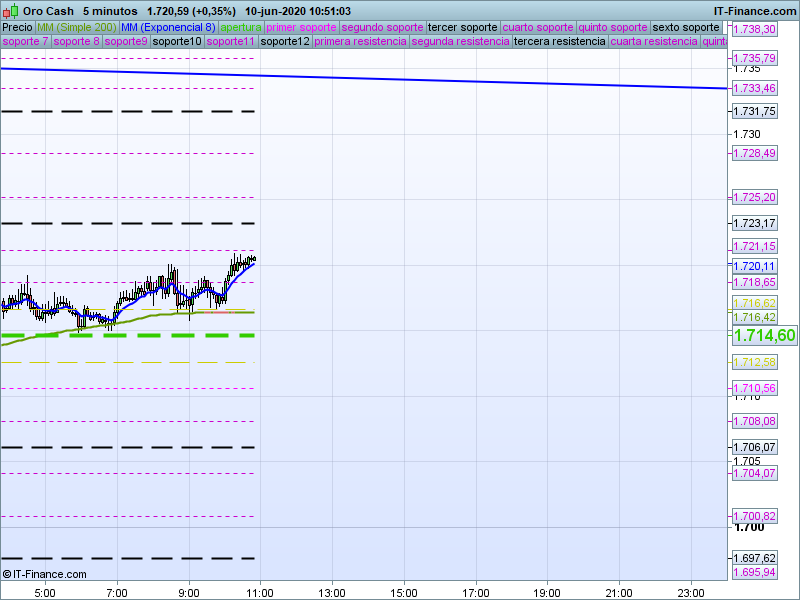This screenshot has height=600, width=800.
Task: Click the Oro Cash instrument title
Action: coord(48,11)
